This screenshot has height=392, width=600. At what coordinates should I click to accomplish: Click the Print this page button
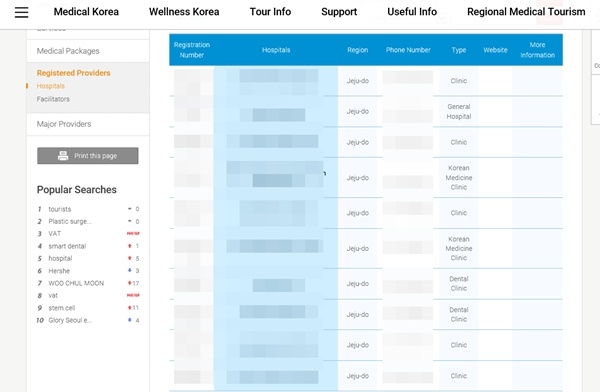coord(88,156)
